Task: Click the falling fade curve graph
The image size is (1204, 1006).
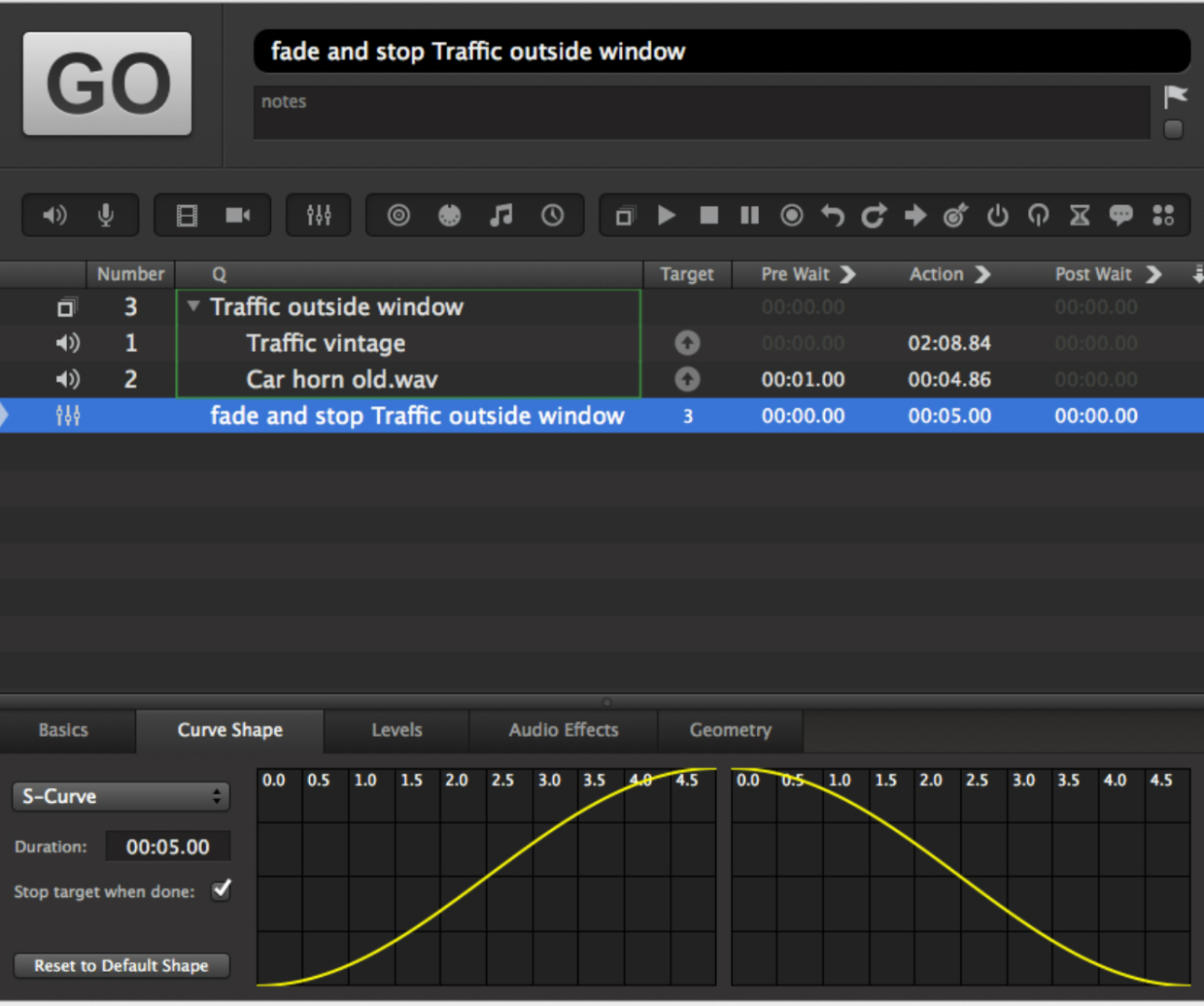Action: (x=961, y=877)
